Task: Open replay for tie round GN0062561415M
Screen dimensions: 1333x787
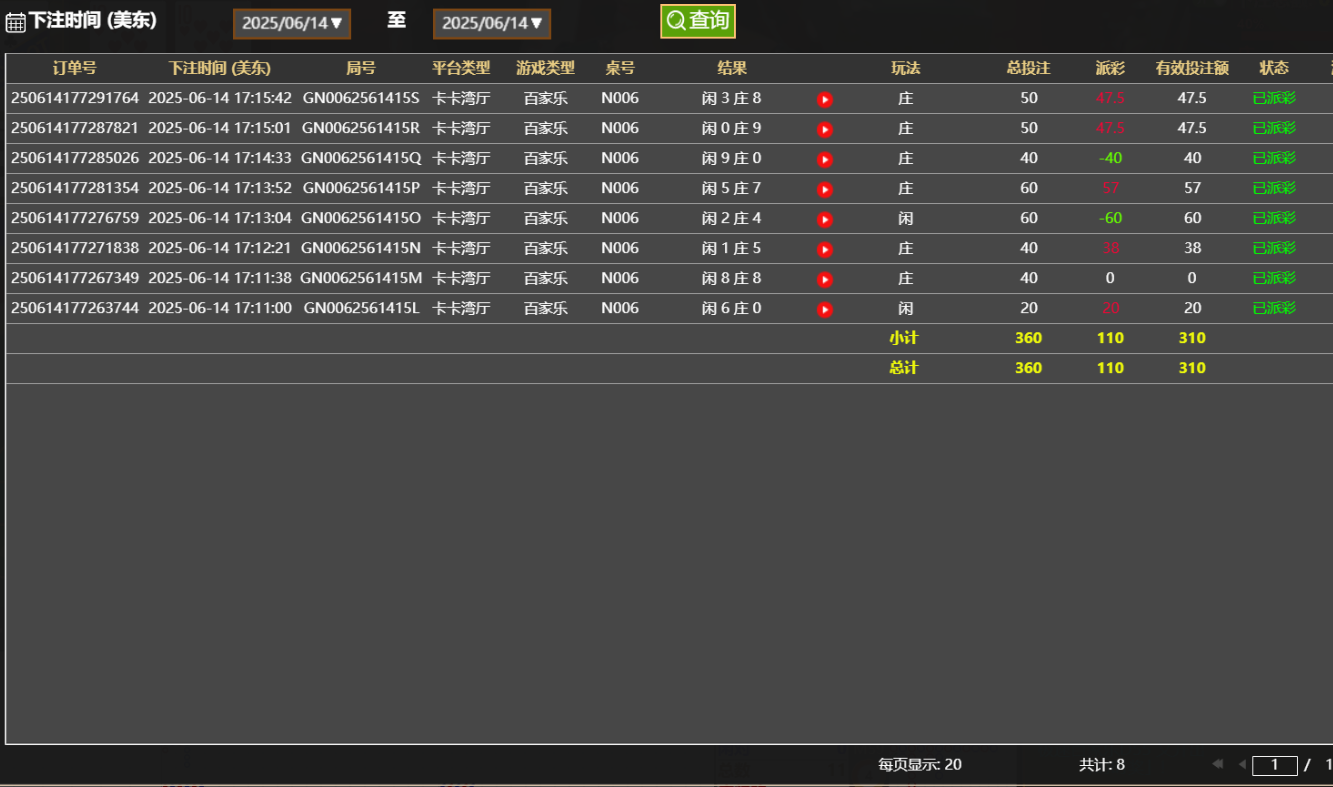Action: (825, 279)
